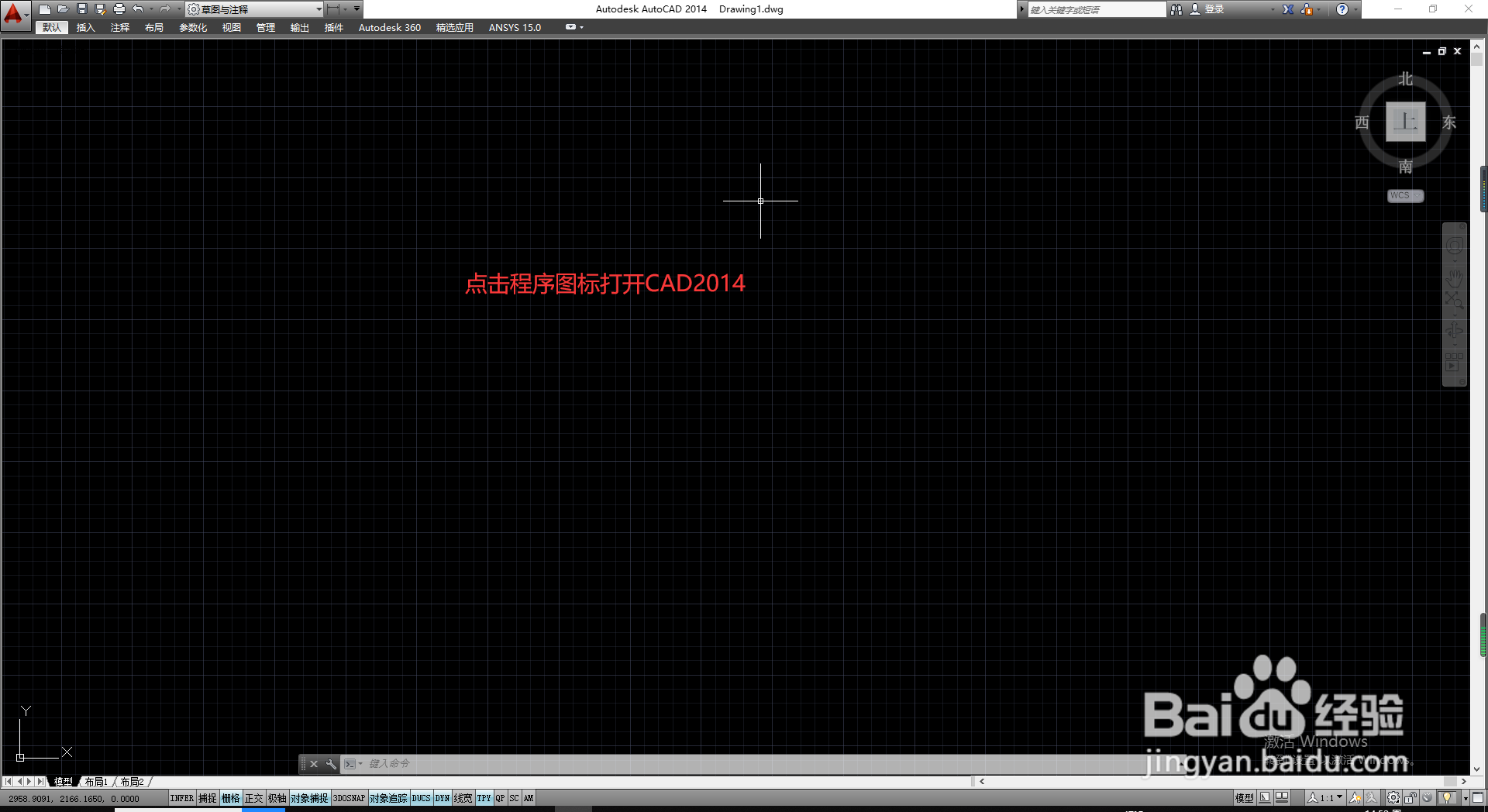Click the Plot (print) icon
This screenshot has height=812, width=1488.
pyautogui.click(x=119, y=9)
